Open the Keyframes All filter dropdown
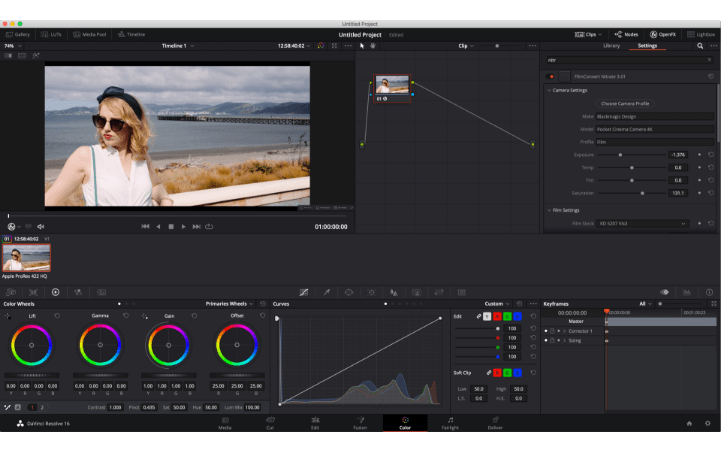The image size is (721, 452). click(x=646, y=304)
